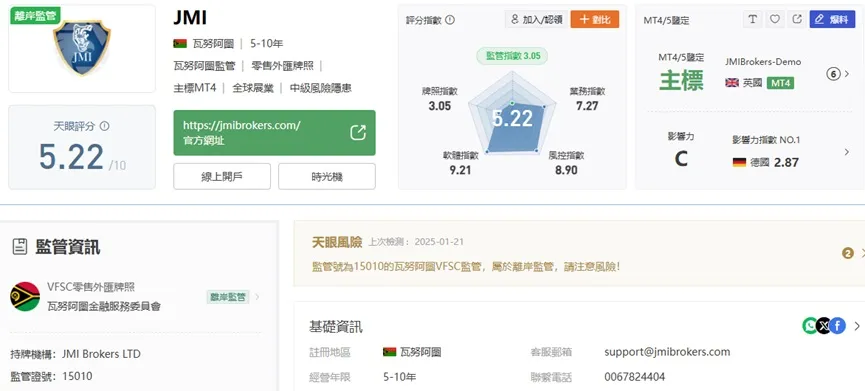
Task: Click the round Vanuatu flag for VFSC license
Action: click(25, 296)
